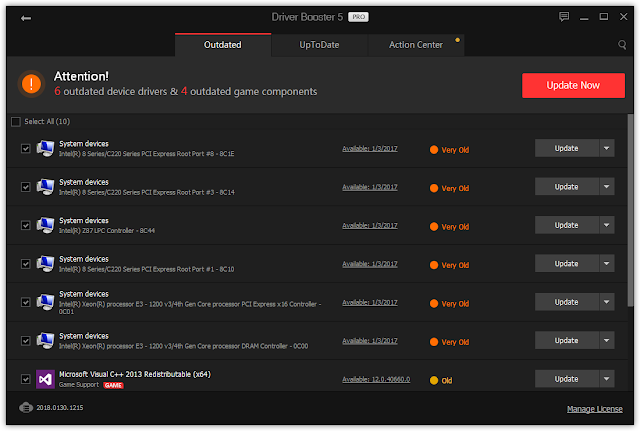Switch to the Outdated tab
This screenshot has width=640, height=431.
223,45
